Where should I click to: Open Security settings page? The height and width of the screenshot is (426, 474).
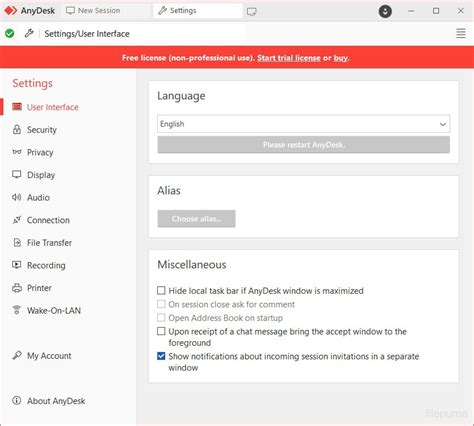point(42,130)
